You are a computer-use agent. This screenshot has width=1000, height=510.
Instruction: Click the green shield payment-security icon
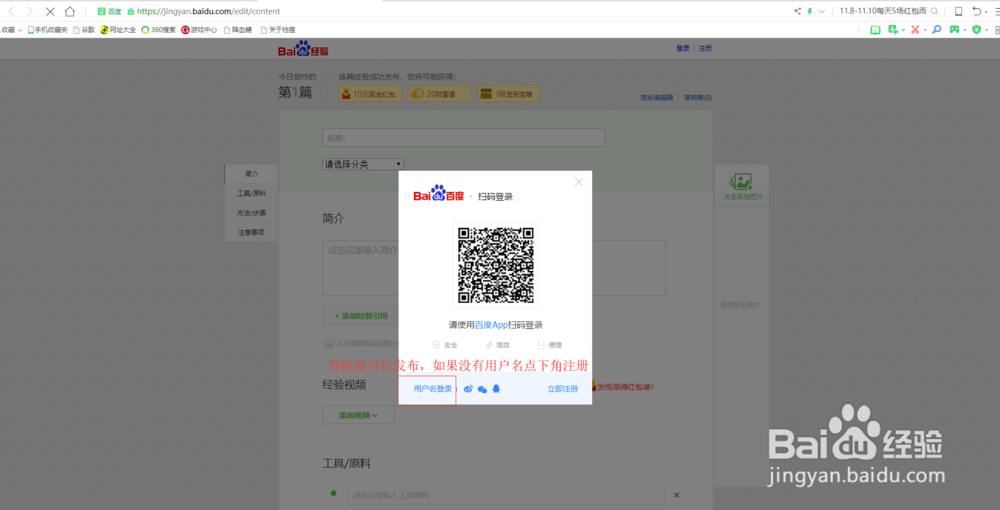[976, 29]
